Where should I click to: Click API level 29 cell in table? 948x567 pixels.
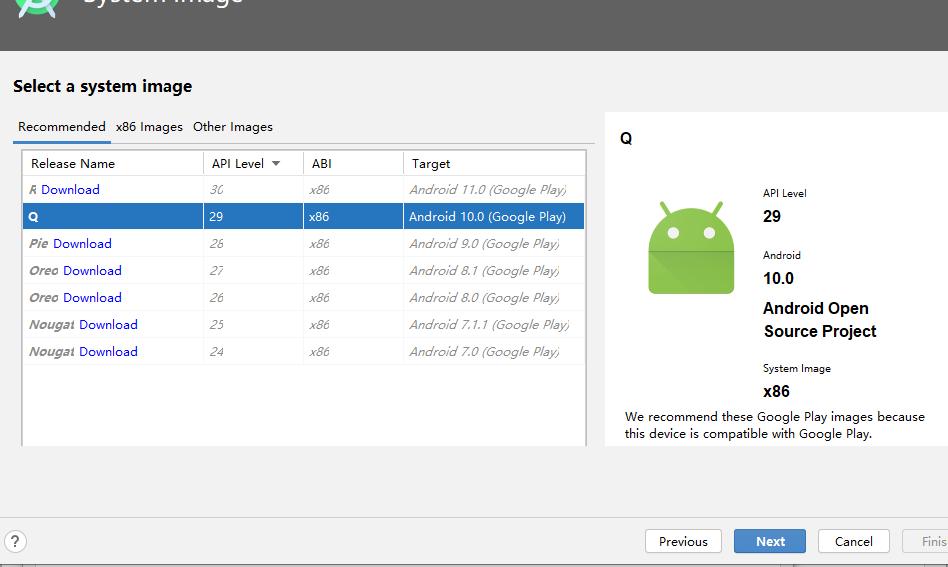pyautogui.click(x=253, y=216)
